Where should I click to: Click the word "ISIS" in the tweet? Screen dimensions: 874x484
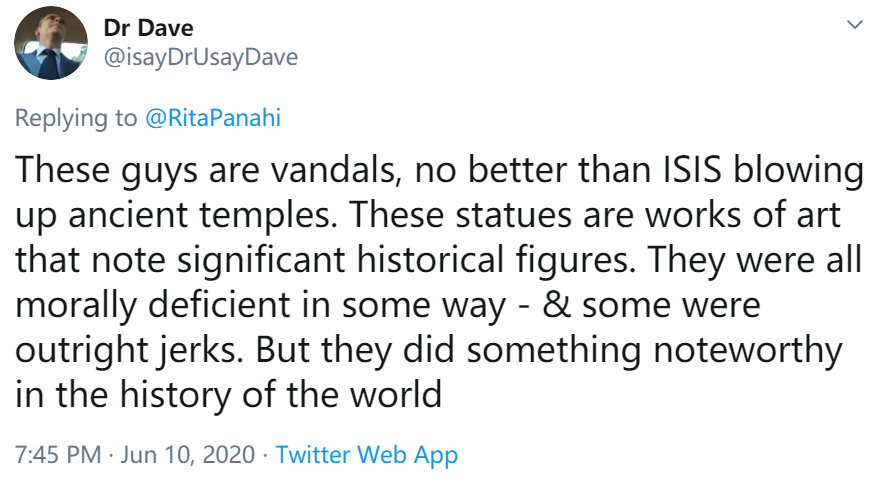point(688,170)
